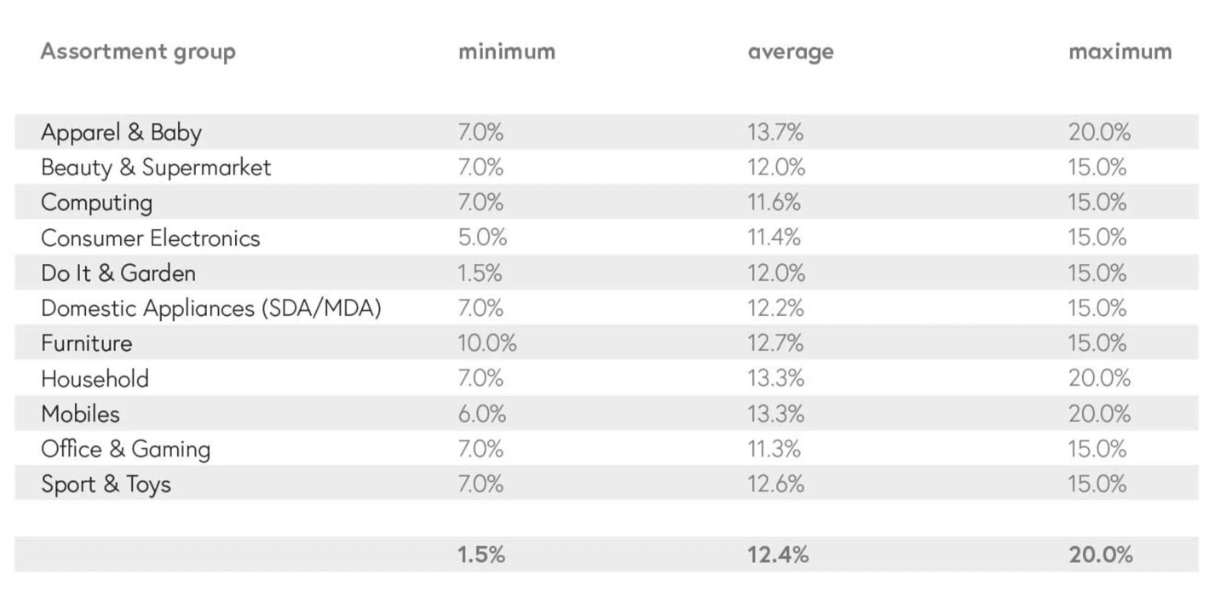Click the 'Computing' row label
This screenshot has height=599, width=1208.
pos(97,202)
